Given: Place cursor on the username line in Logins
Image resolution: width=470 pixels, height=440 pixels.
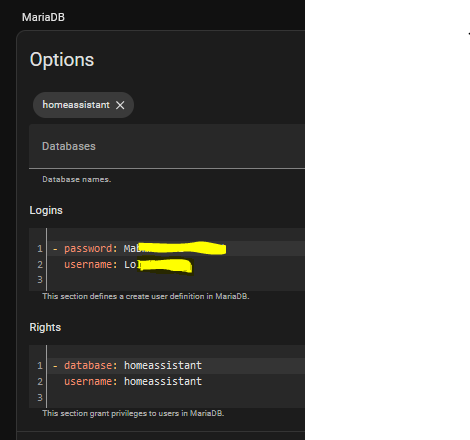Looking at the screenshot, I should pyautogui.click(x=176, y=264).
